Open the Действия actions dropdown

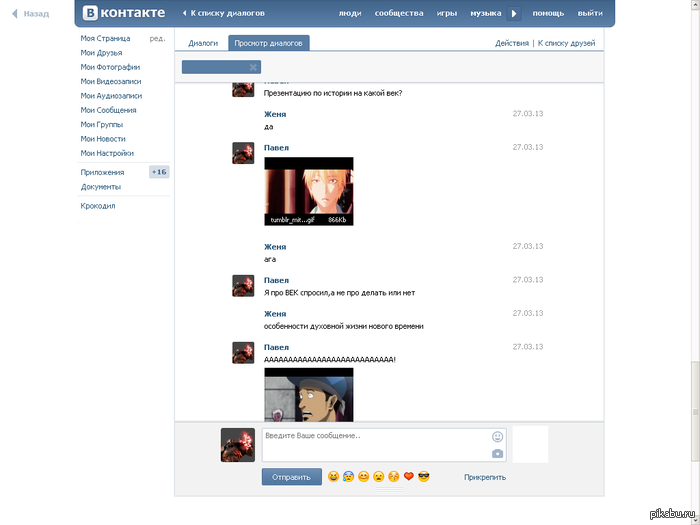[512, 44]
